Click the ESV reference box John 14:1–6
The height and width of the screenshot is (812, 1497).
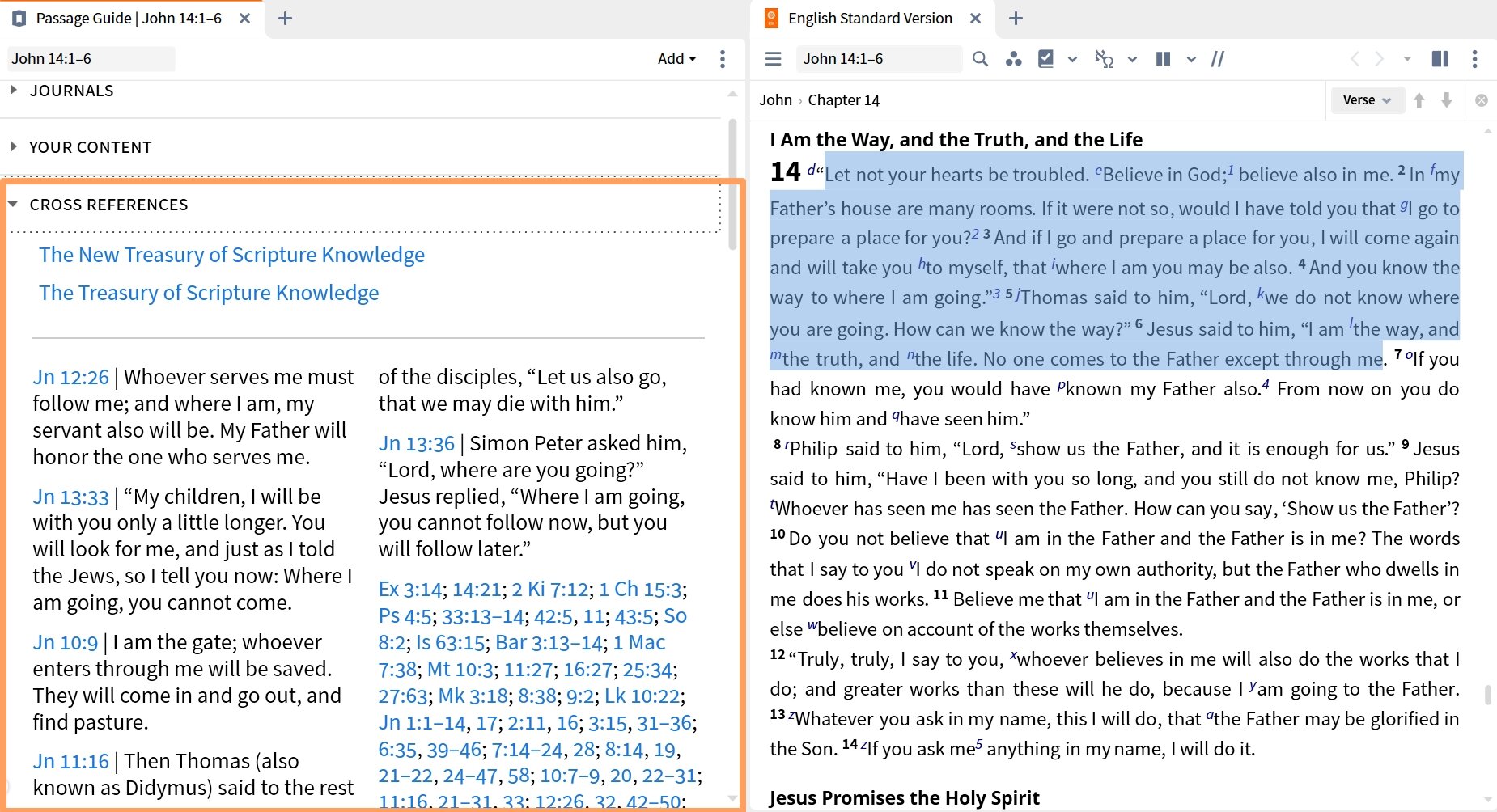[x=879, y=59]
